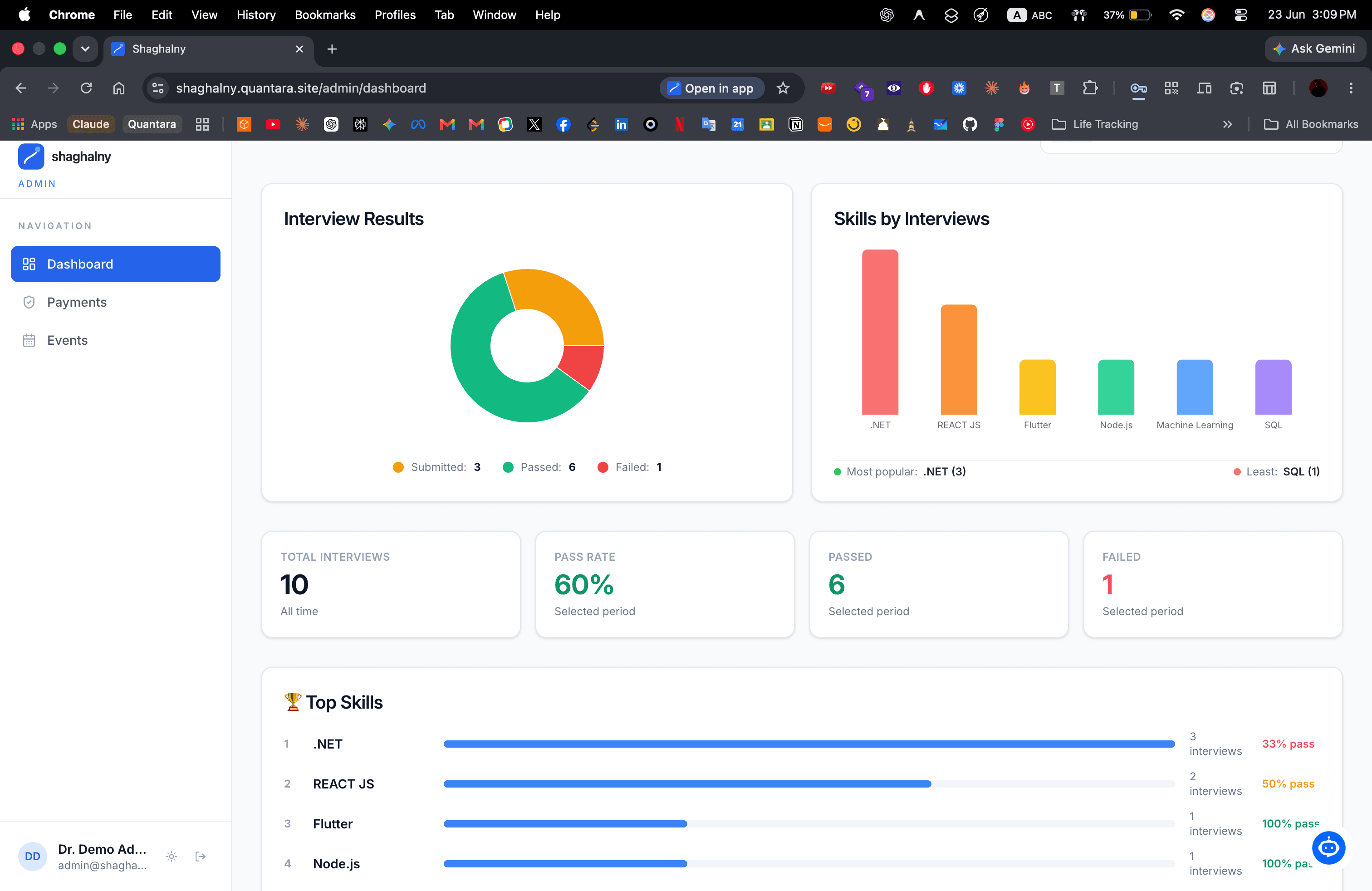This screenshot has height=891, width=1372.
Task: Click the '50% pass' text for REACT JS
Action: pos(1288,784)
